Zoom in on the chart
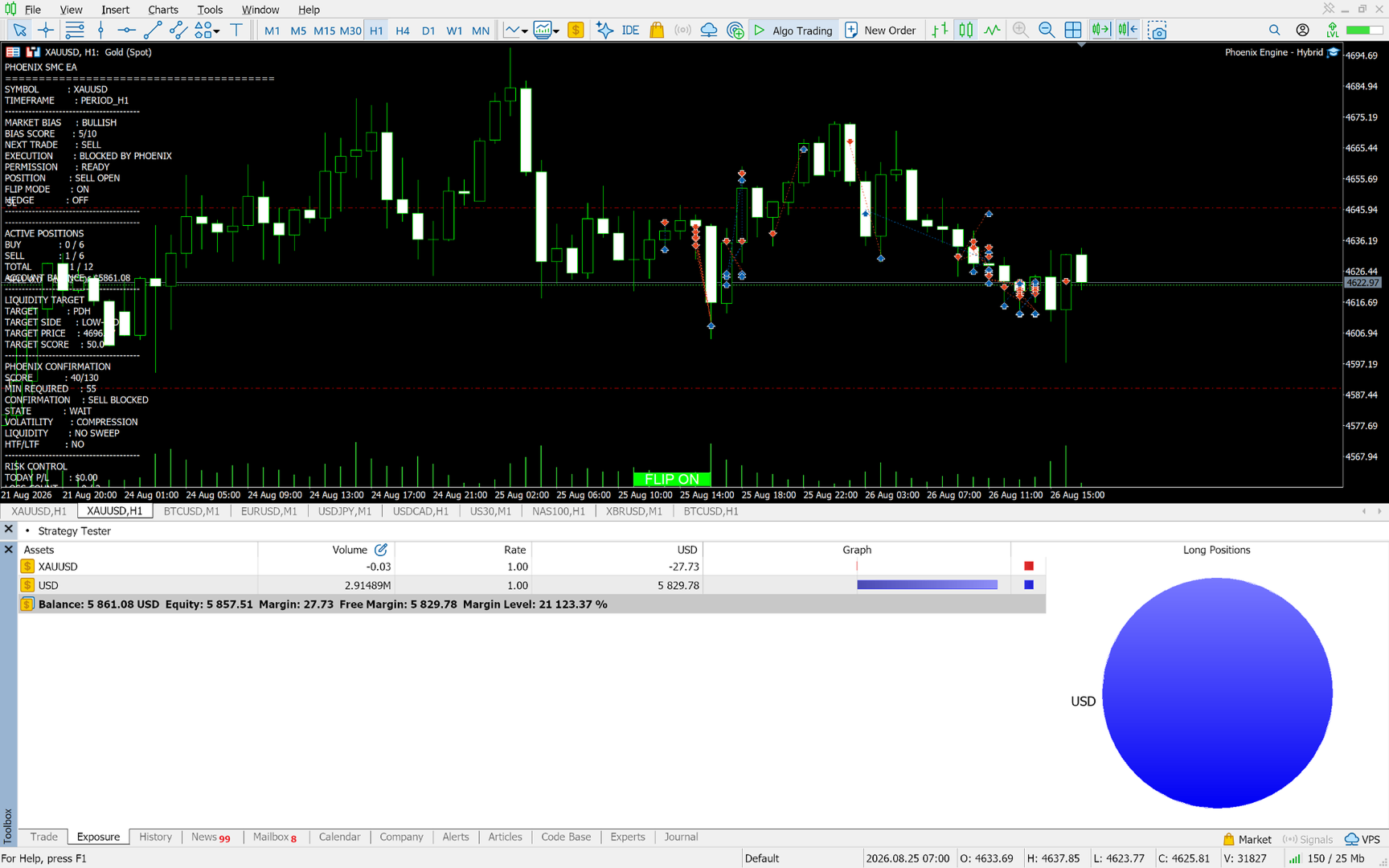The height and width of the screenshot is (868, 1389). click(x=1021, y=31)
